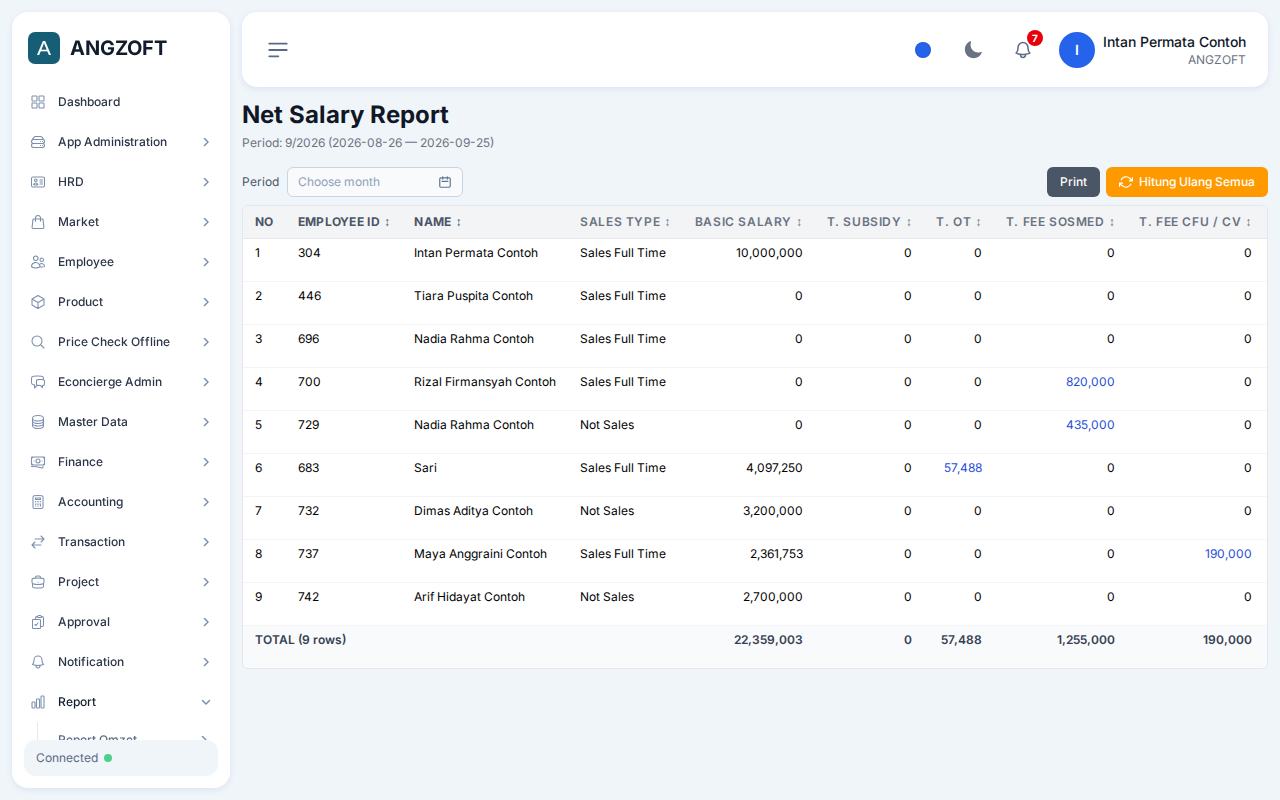The width and height of the screenshot is (1280, 800).
Task: Click the Price Check Offline search icon
Action: pyautogui.click(x=38, y=342)
